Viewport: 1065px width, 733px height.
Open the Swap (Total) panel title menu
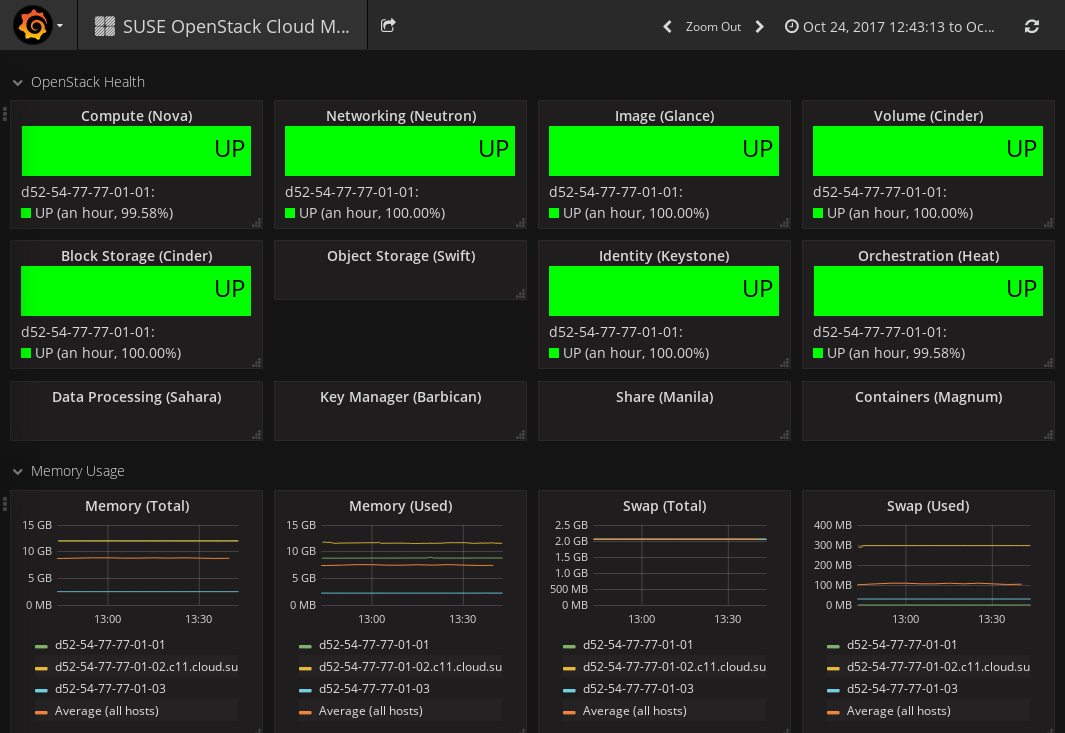[664, 506]
